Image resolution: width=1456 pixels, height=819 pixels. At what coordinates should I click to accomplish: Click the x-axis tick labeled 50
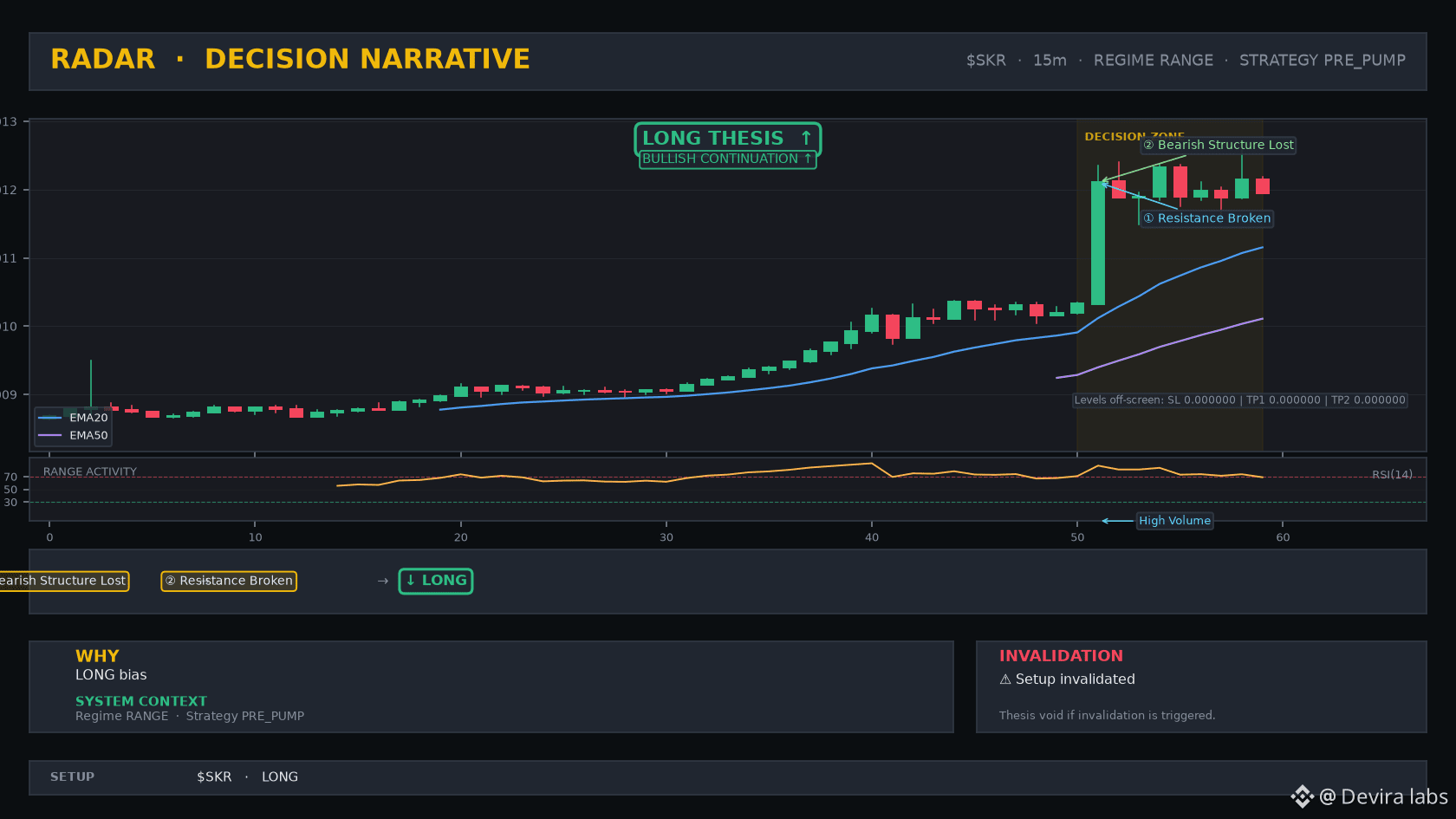coord(1077,537)
